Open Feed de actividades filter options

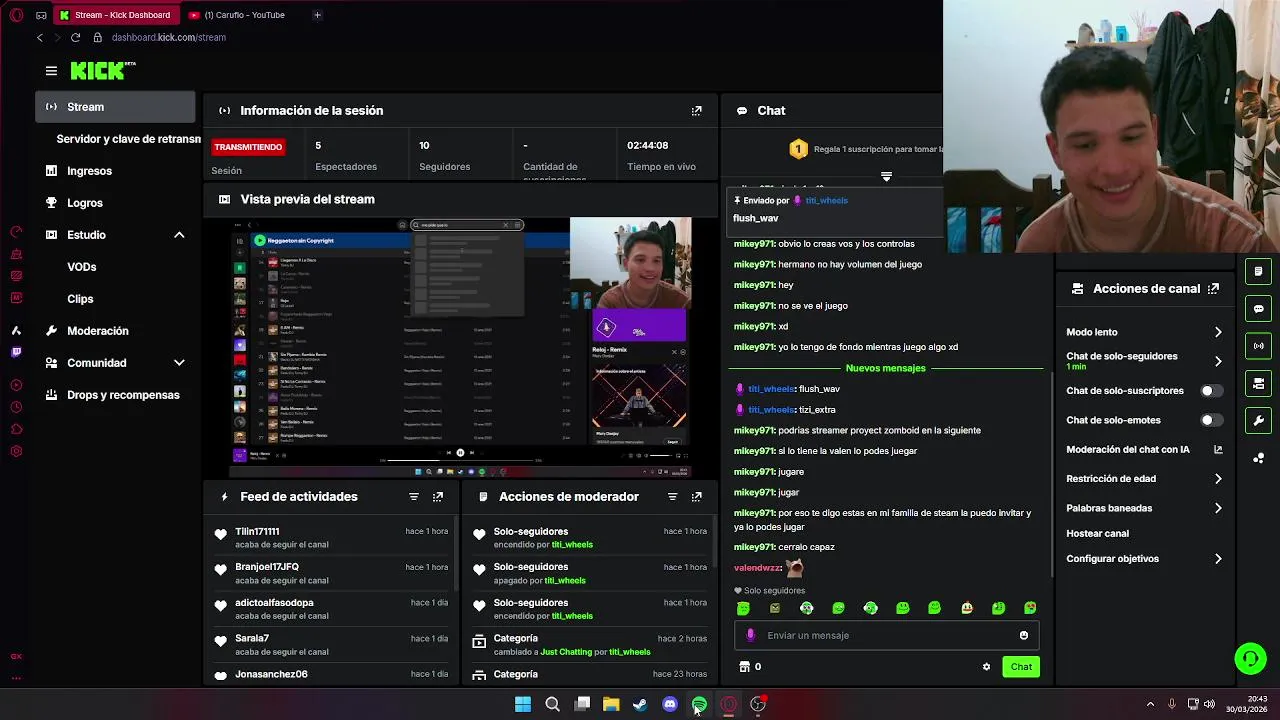pos(414,497)
